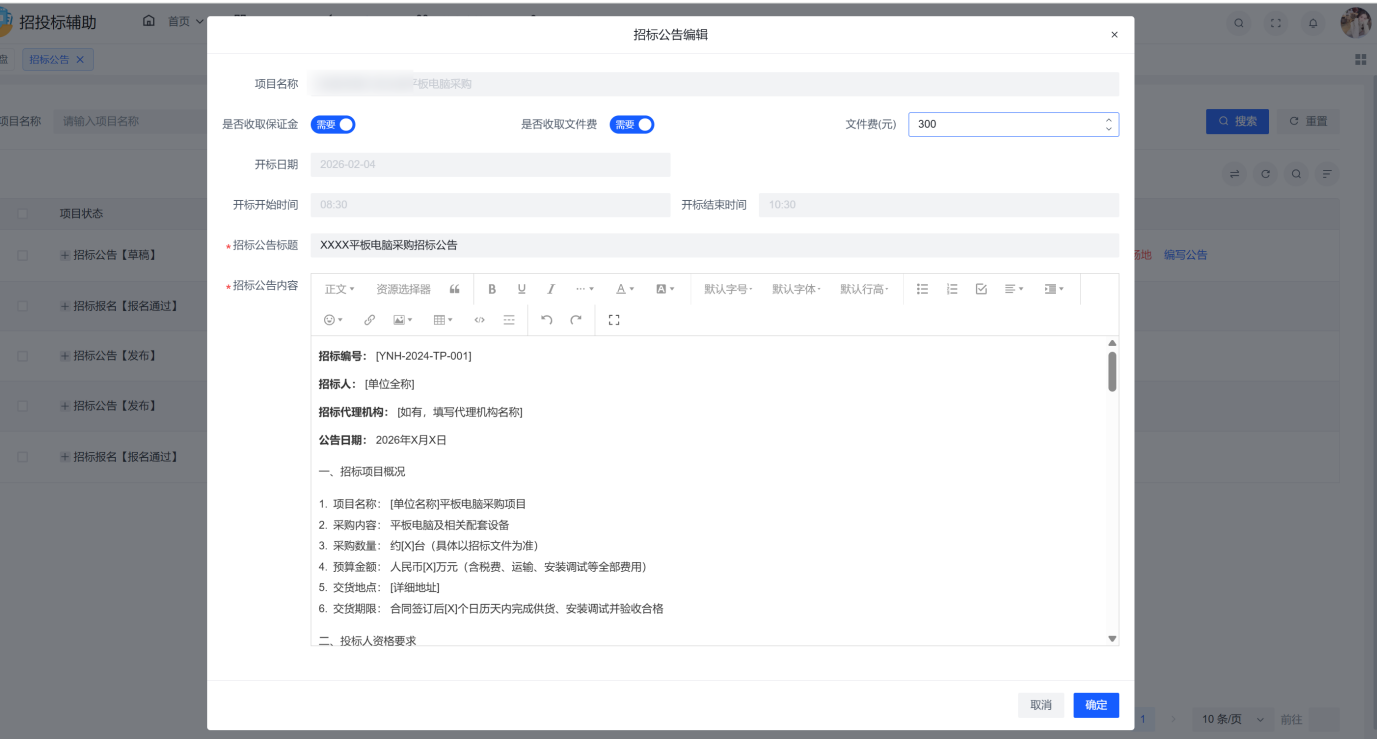The image size is (1377, 739).
Task: Open the 正文 paragraph style dropdown
Action: pyautogui.click(x=337, y=288)
